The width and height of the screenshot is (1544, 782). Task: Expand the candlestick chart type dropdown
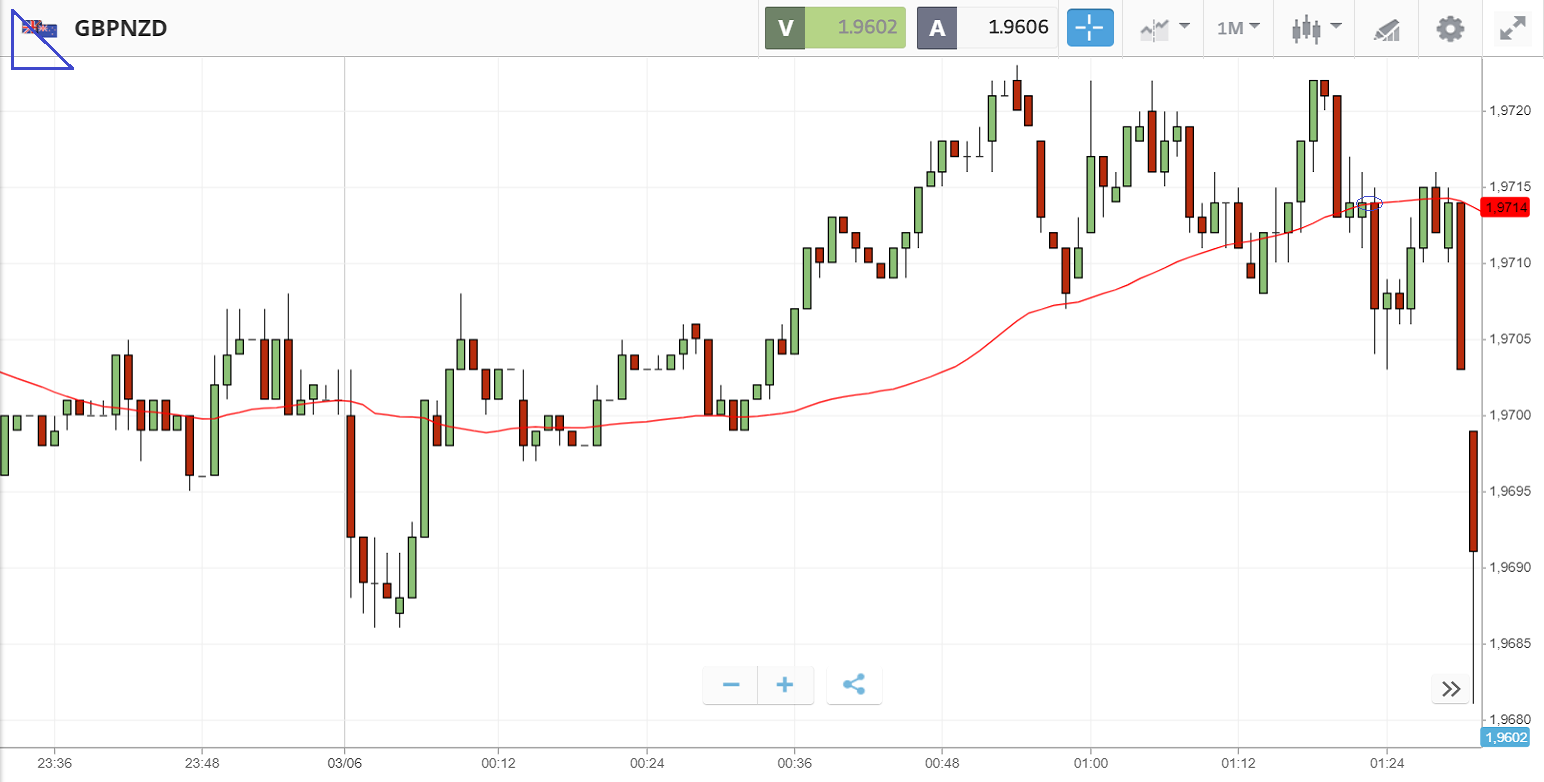[1314, 28]
